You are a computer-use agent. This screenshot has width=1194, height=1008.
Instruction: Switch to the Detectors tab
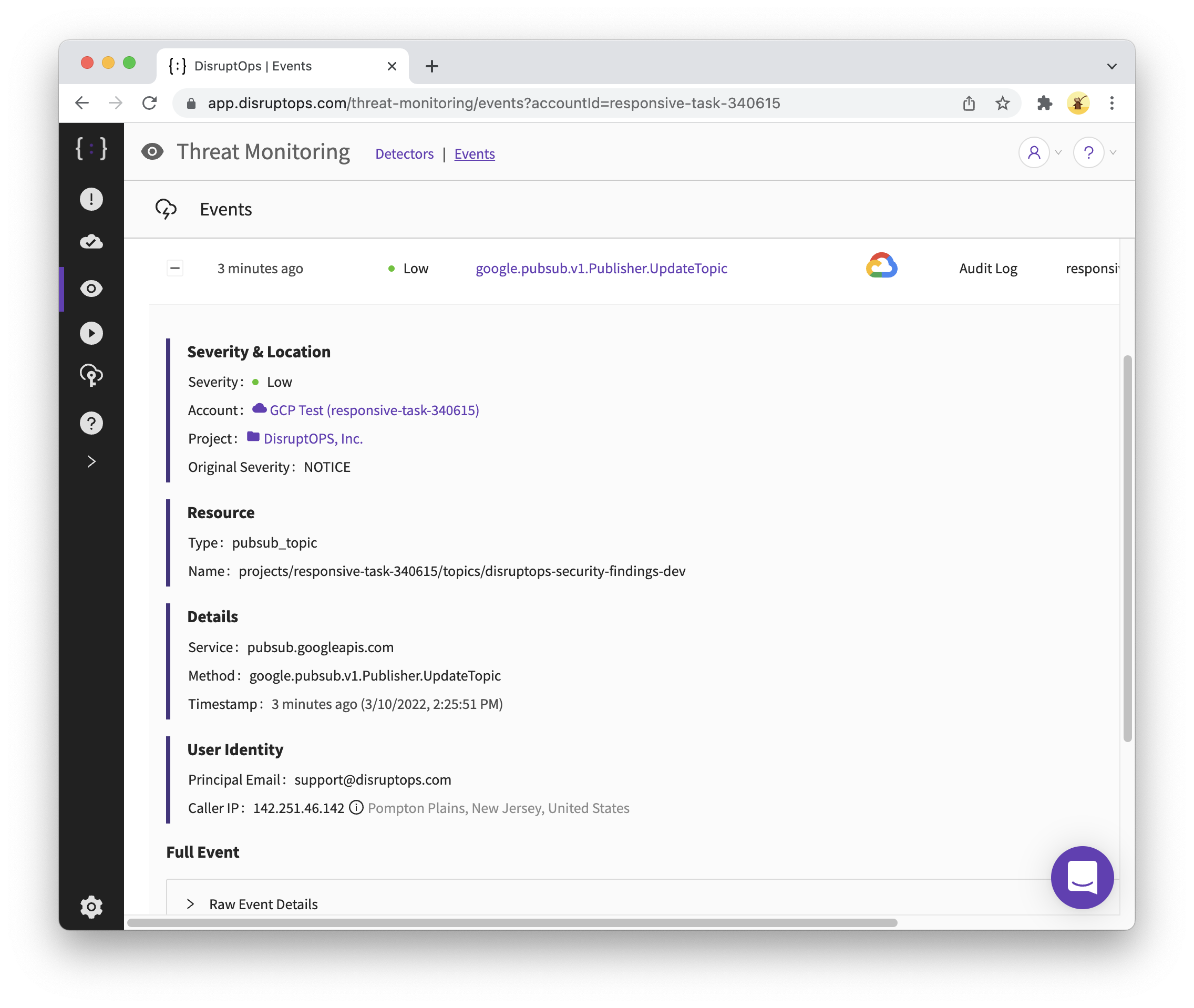405,153
